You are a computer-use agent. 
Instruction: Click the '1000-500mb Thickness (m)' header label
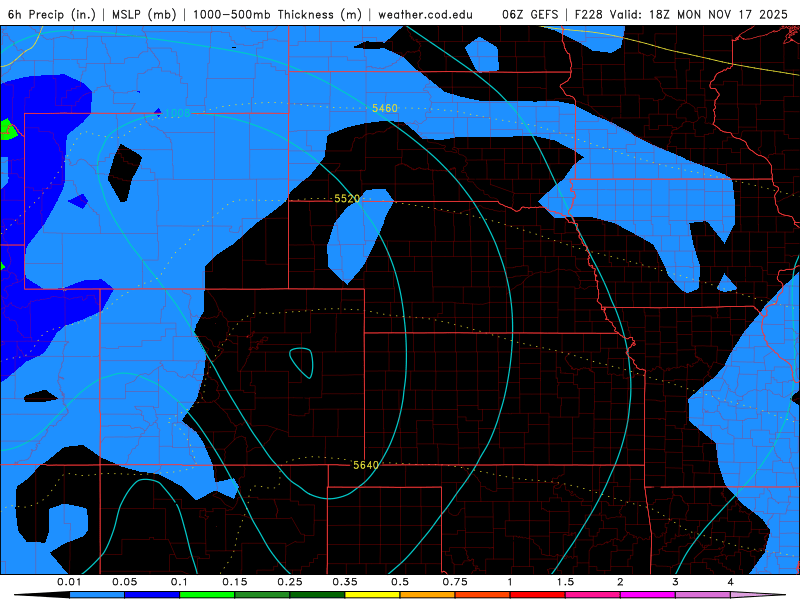click(x=278, y=14)
